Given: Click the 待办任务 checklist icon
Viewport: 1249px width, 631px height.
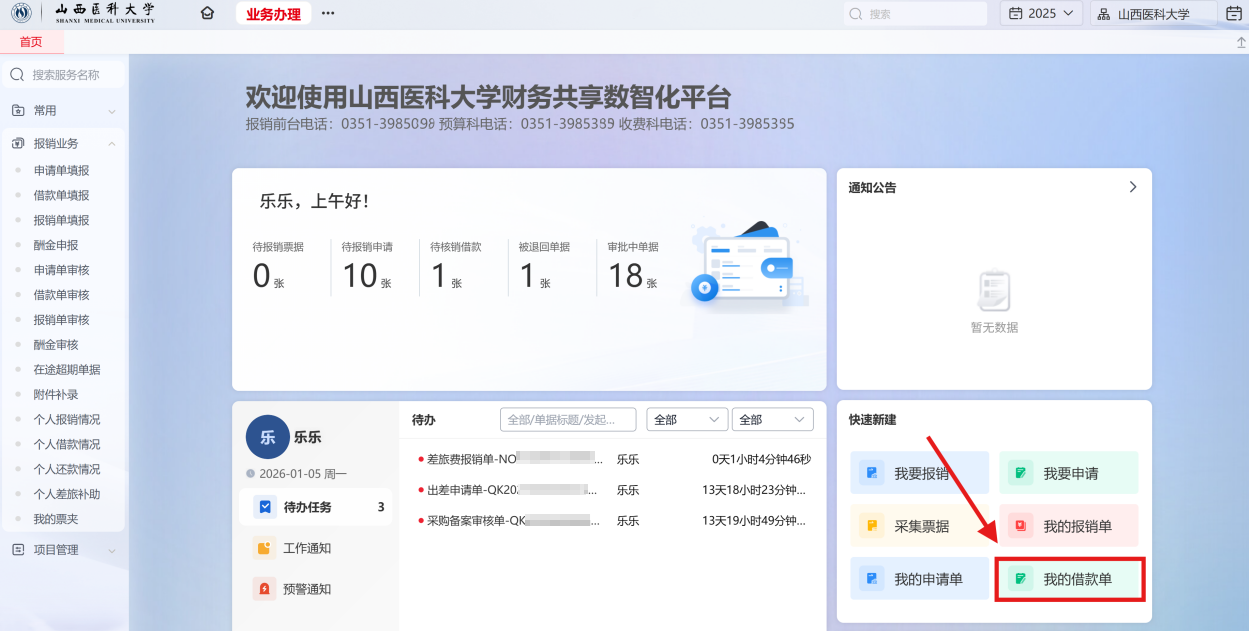Looking at the screenshot, I should point(264,507).
